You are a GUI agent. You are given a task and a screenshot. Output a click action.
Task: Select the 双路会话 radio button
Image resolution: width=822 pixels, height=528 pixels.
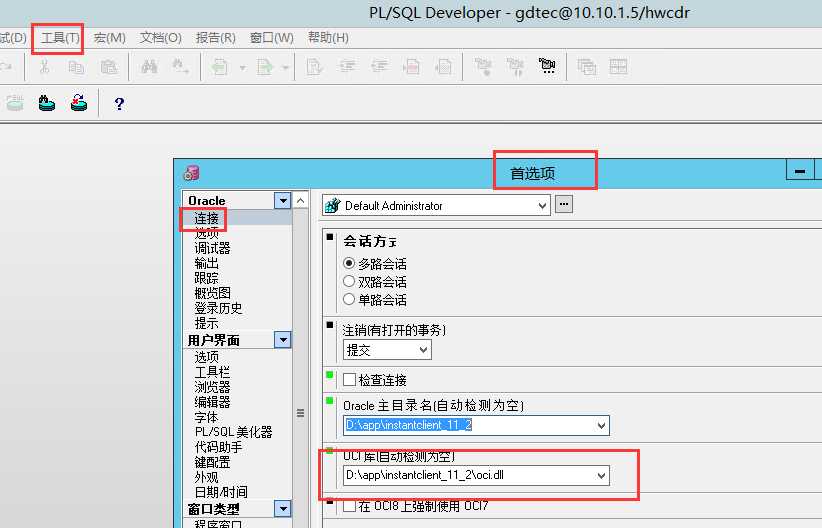pyautogui.click(x=349, y=281)
